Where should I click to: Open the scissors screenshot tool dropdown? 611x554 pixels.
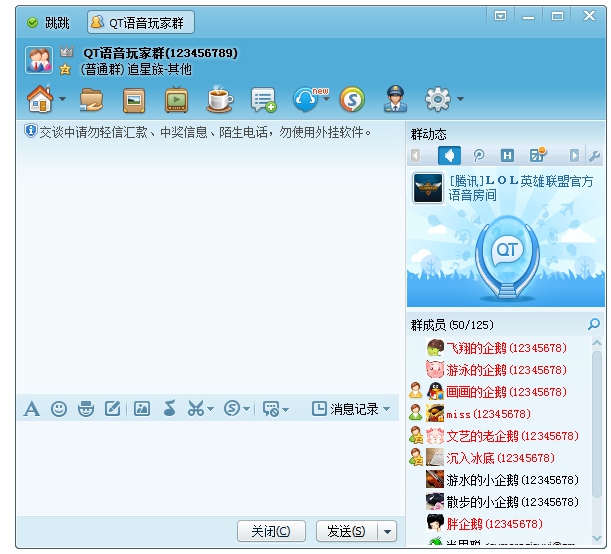209,408
